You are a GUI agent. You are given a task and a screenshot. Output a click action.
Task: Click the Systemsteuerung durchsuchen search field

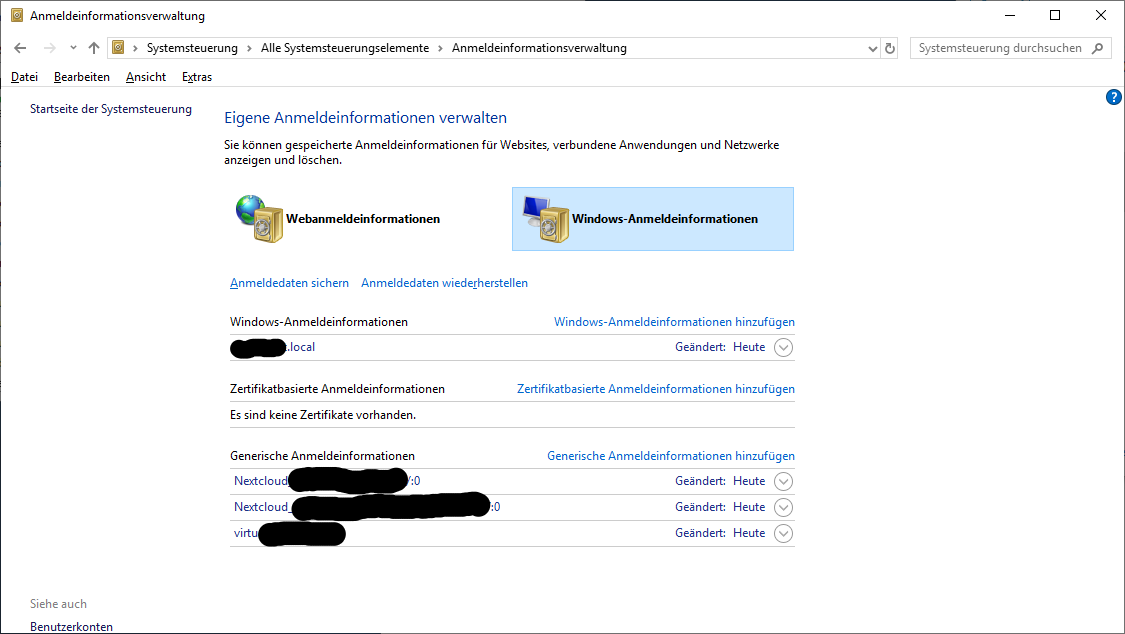[x=998, y=48]
